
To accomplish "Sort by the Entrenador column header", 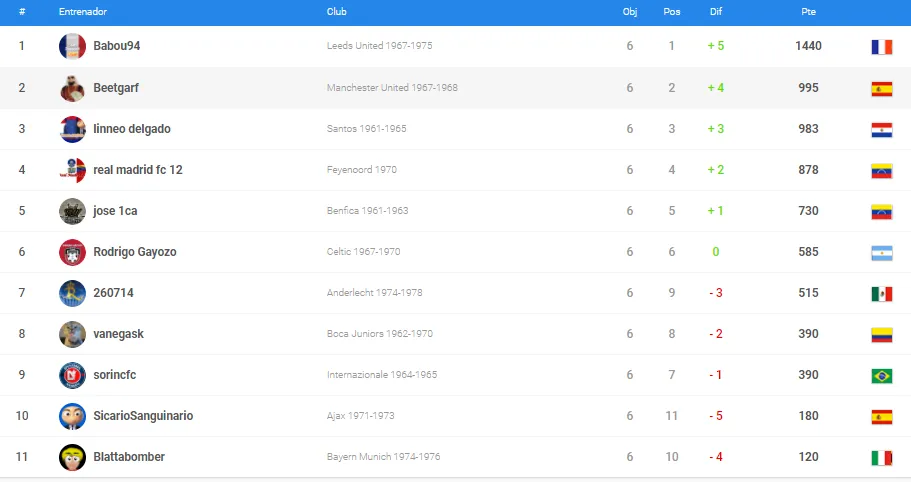I will tap(83, 12).
